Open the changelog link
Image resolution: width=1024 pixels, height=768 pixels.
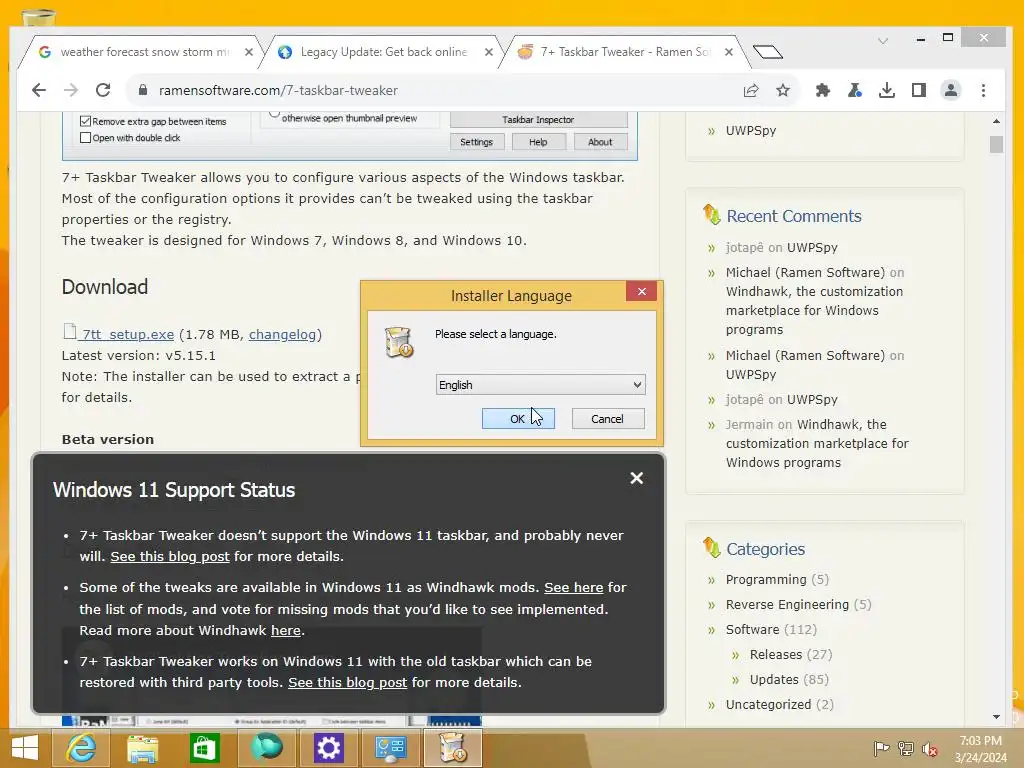pyautogui.click(x=282, y=334)
